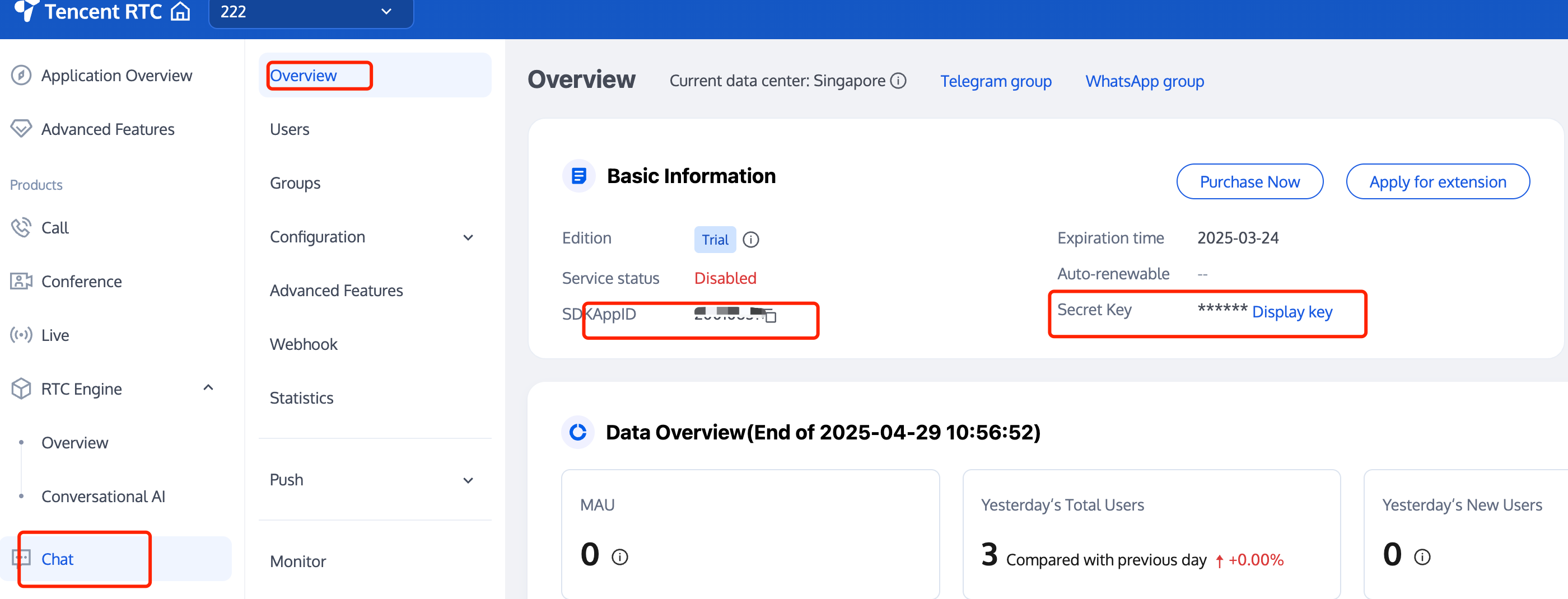Open Chat in the sidebar
The height and width of the screenshot is (599, 1568).
pos(57,559)
